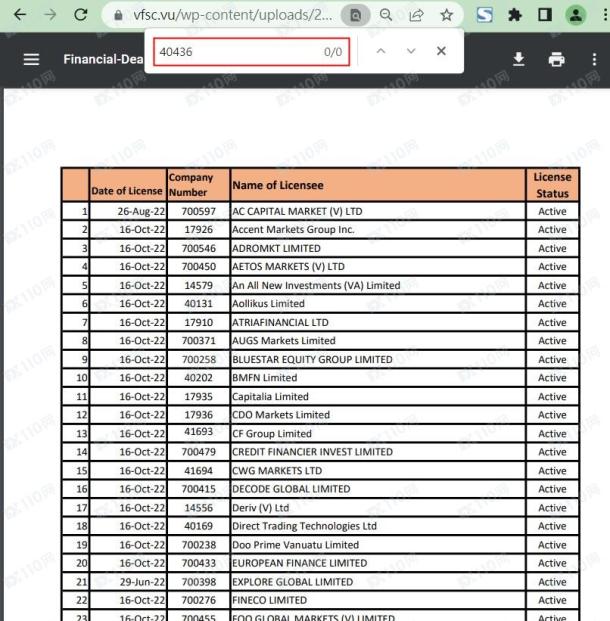
Task: Select EXPLORE GLOBAL LIMITED entry
Action: tap(292, 582)
